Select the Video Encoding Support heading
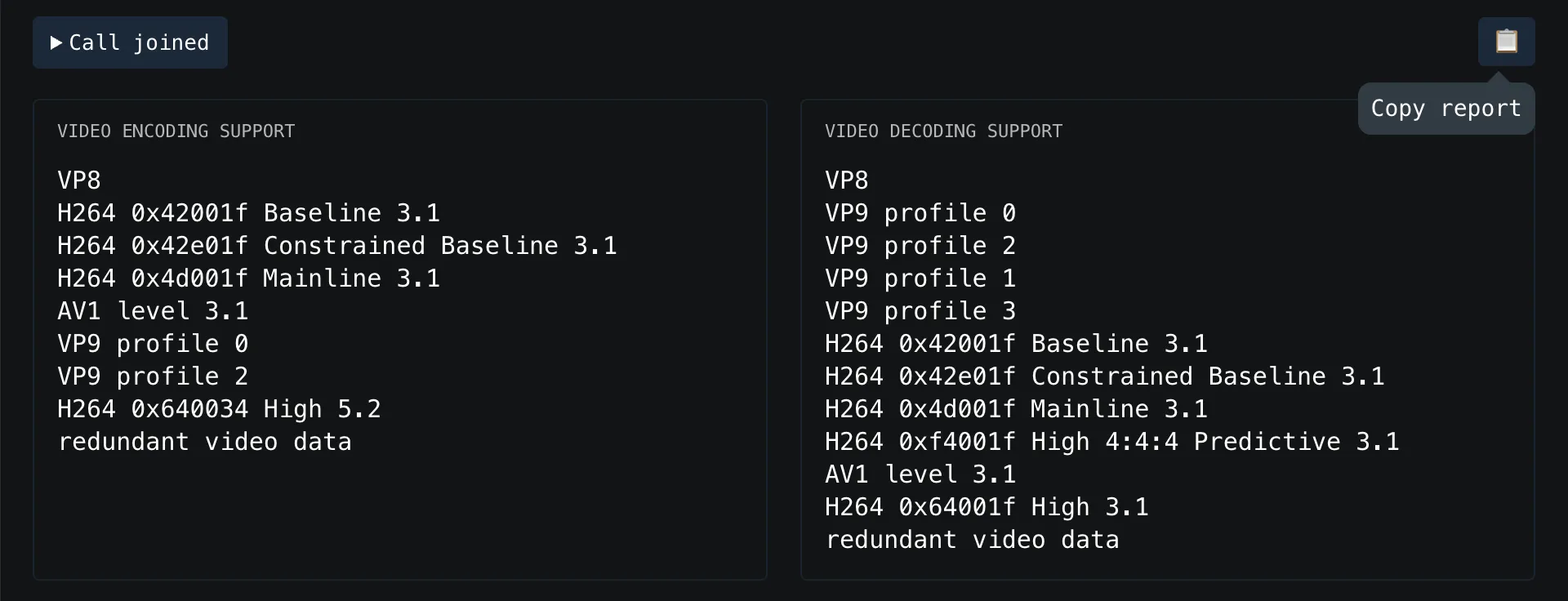 176,131
